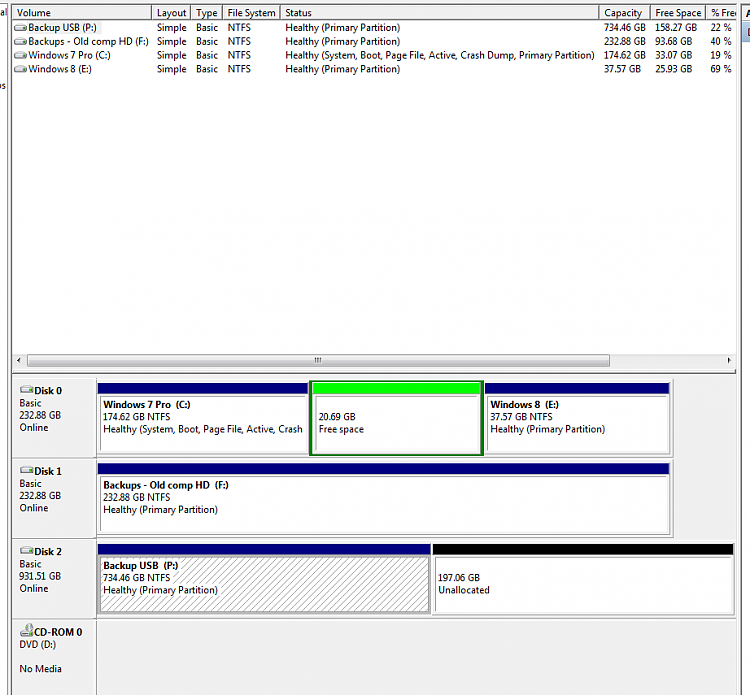Click the 25.93 GB free space cell
The height and width of the screenshot is (695, 750).
[x=673, y=69]
